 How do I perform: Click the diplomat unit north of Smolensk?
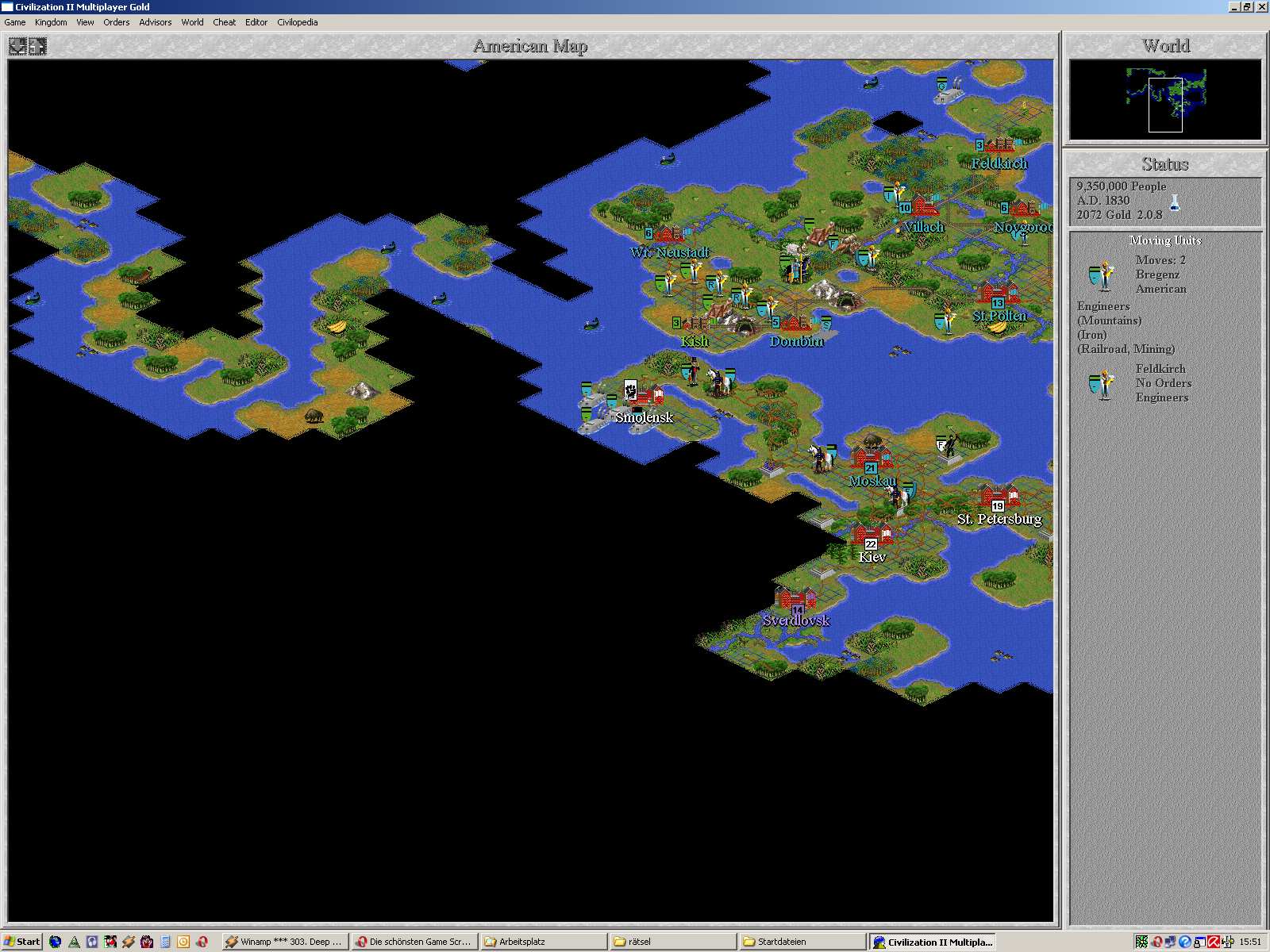tap(693, 370)
